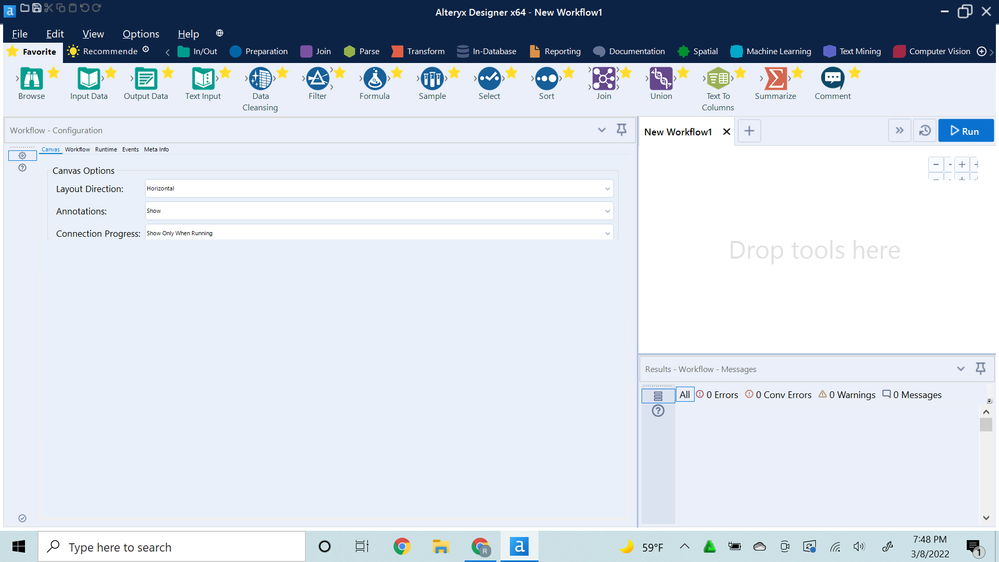The width and height of the screenshot is (999, 562).
Task: Add a new workflow tab with plus
Action: (749, 131)
